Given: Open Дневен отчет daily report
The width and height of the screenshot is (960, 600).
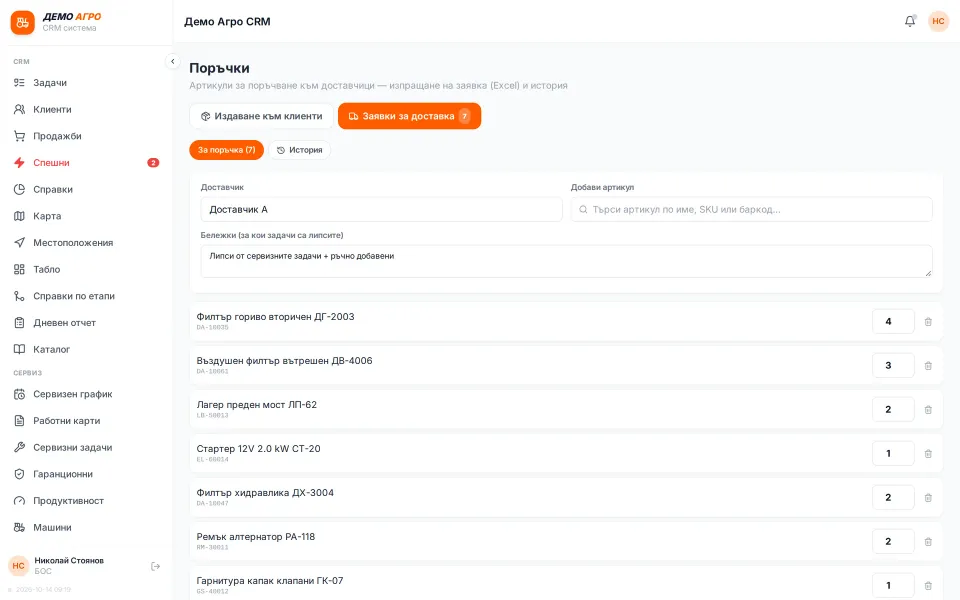Looking at the screenshot, I should tap(86, 323).
